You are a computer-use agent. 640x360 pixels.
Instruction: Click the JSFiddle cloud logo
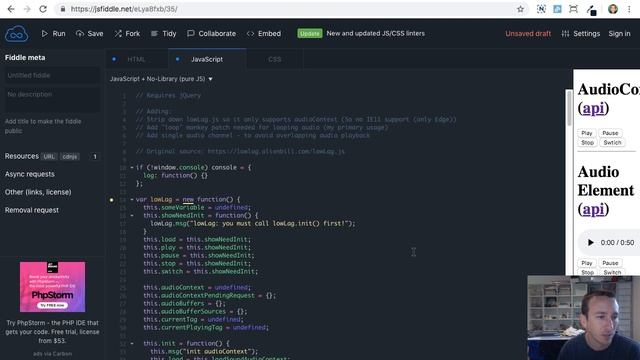coord(16,33)
